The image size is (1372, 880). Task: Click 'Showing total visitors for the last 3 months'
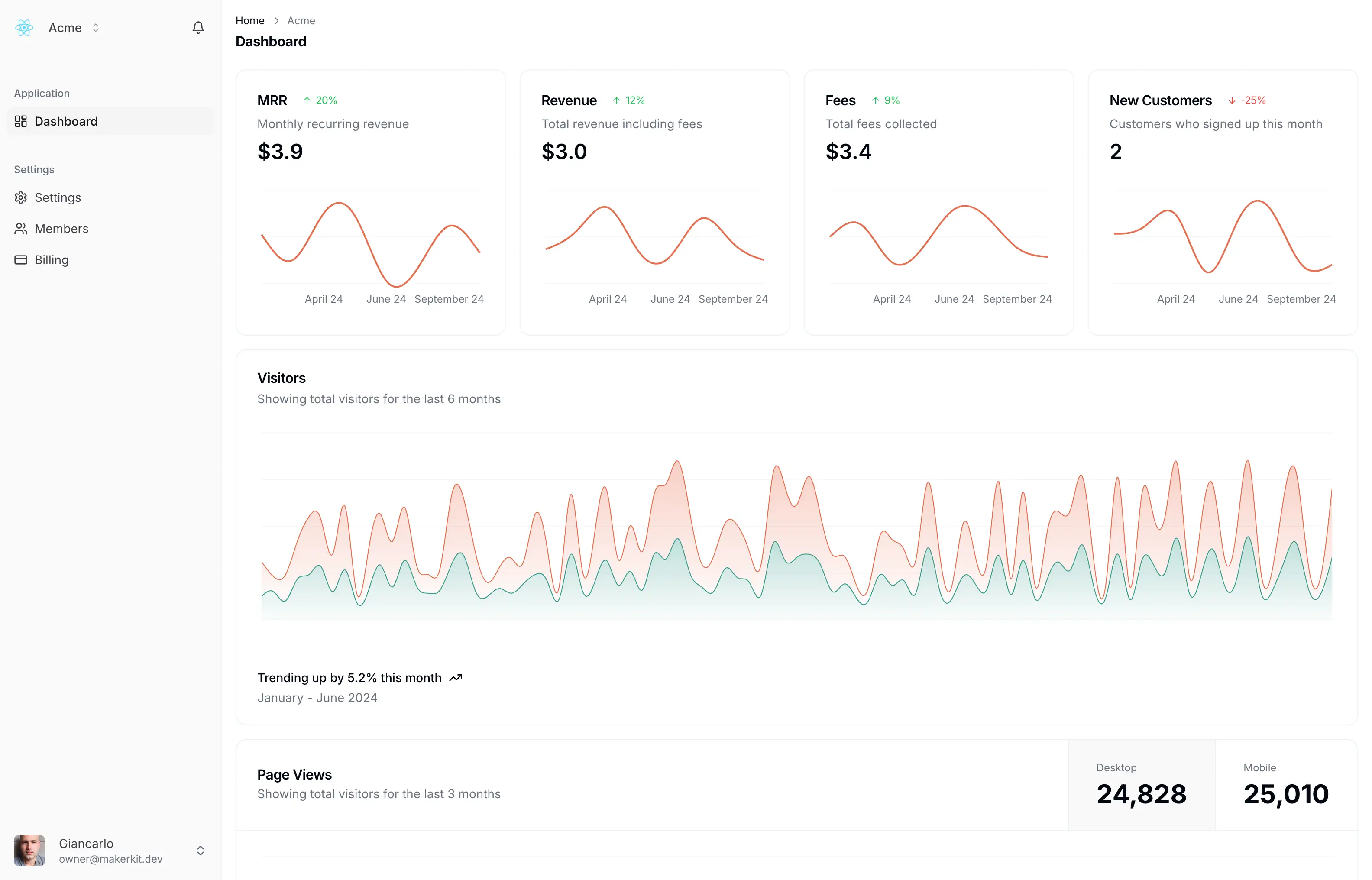pos(379,794)
